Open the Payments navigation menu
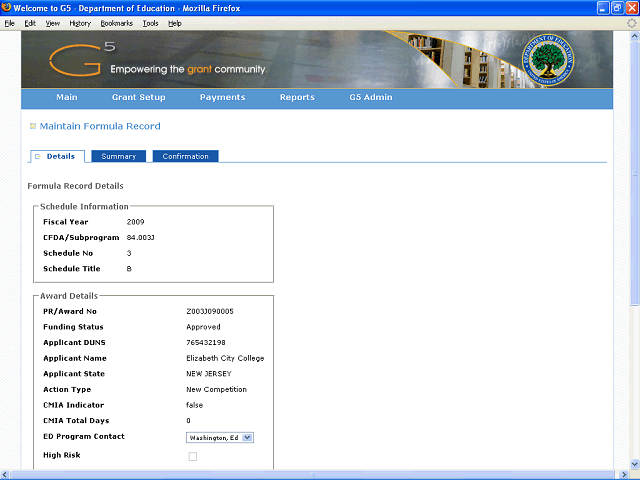 (x=222, y=98)
